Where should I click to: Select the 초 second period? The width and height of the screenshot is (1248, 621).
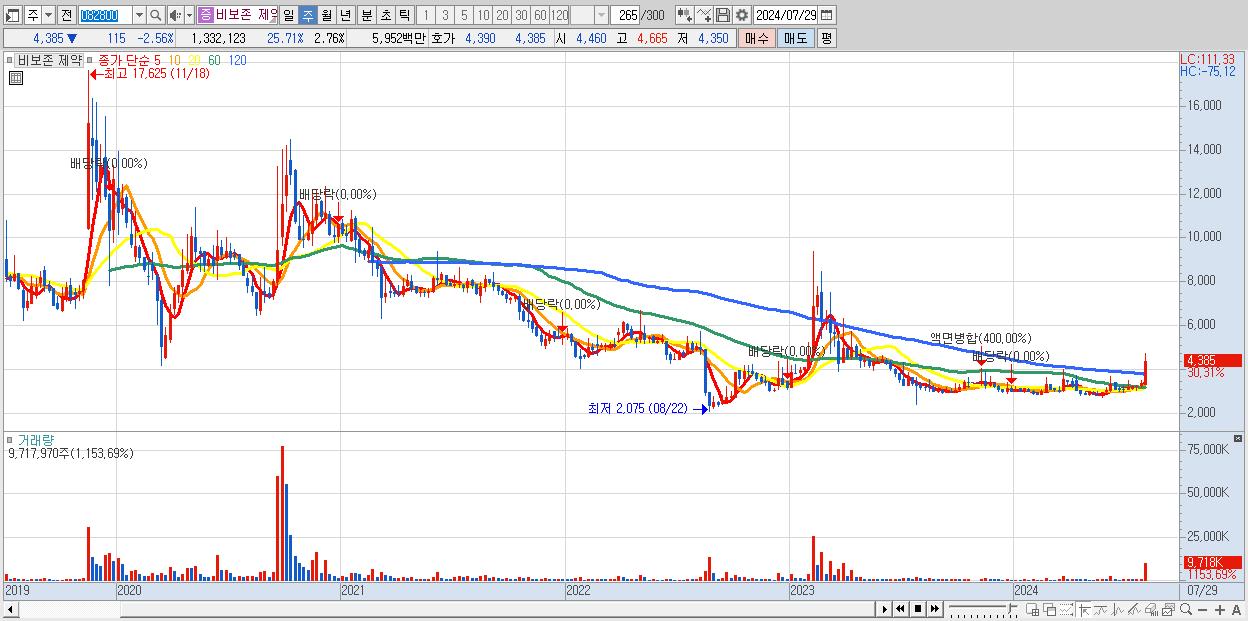pos(385,15)
